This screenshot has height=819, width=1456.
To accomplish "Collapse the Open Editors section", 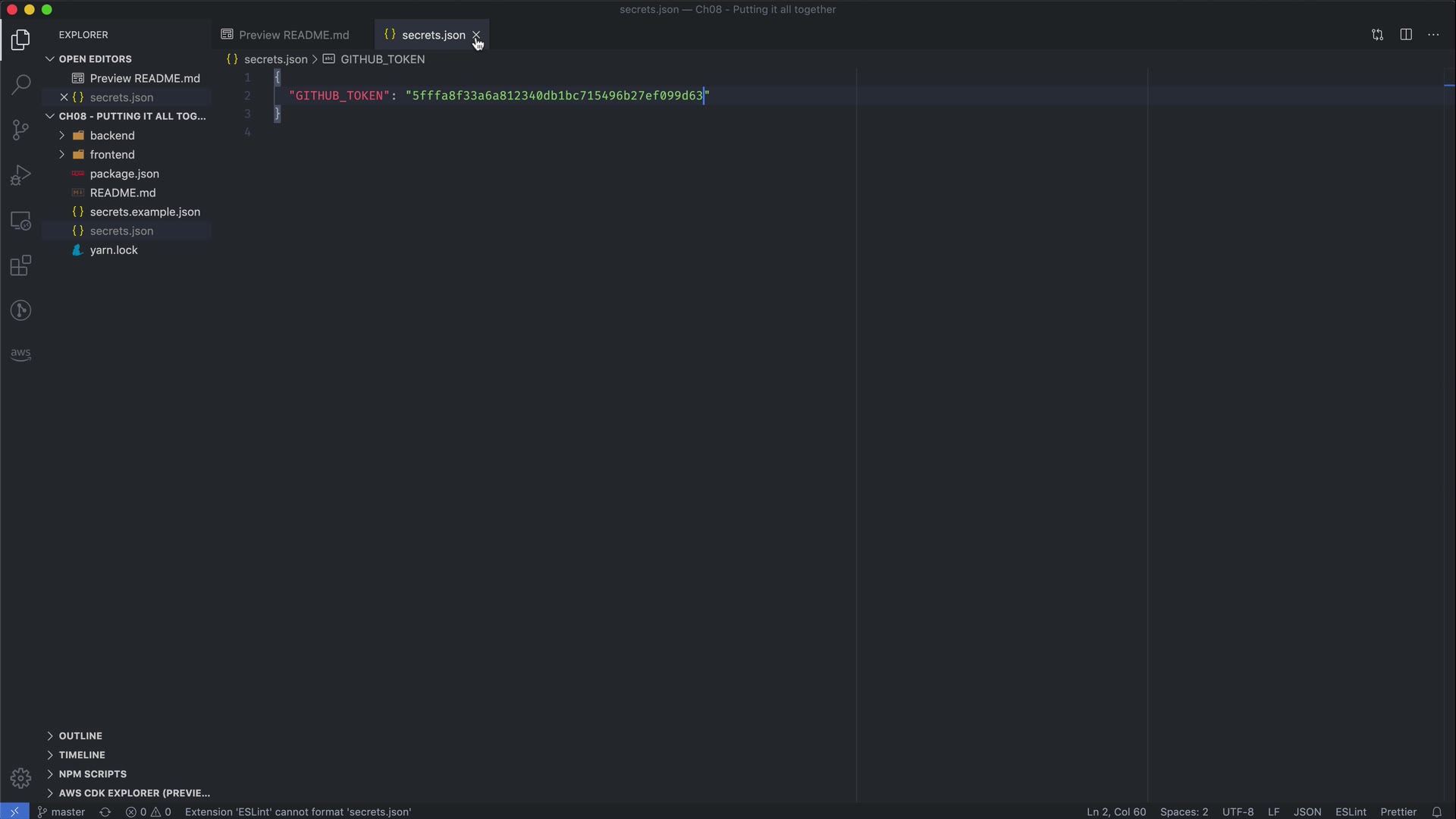I will (x=95, y=59).
